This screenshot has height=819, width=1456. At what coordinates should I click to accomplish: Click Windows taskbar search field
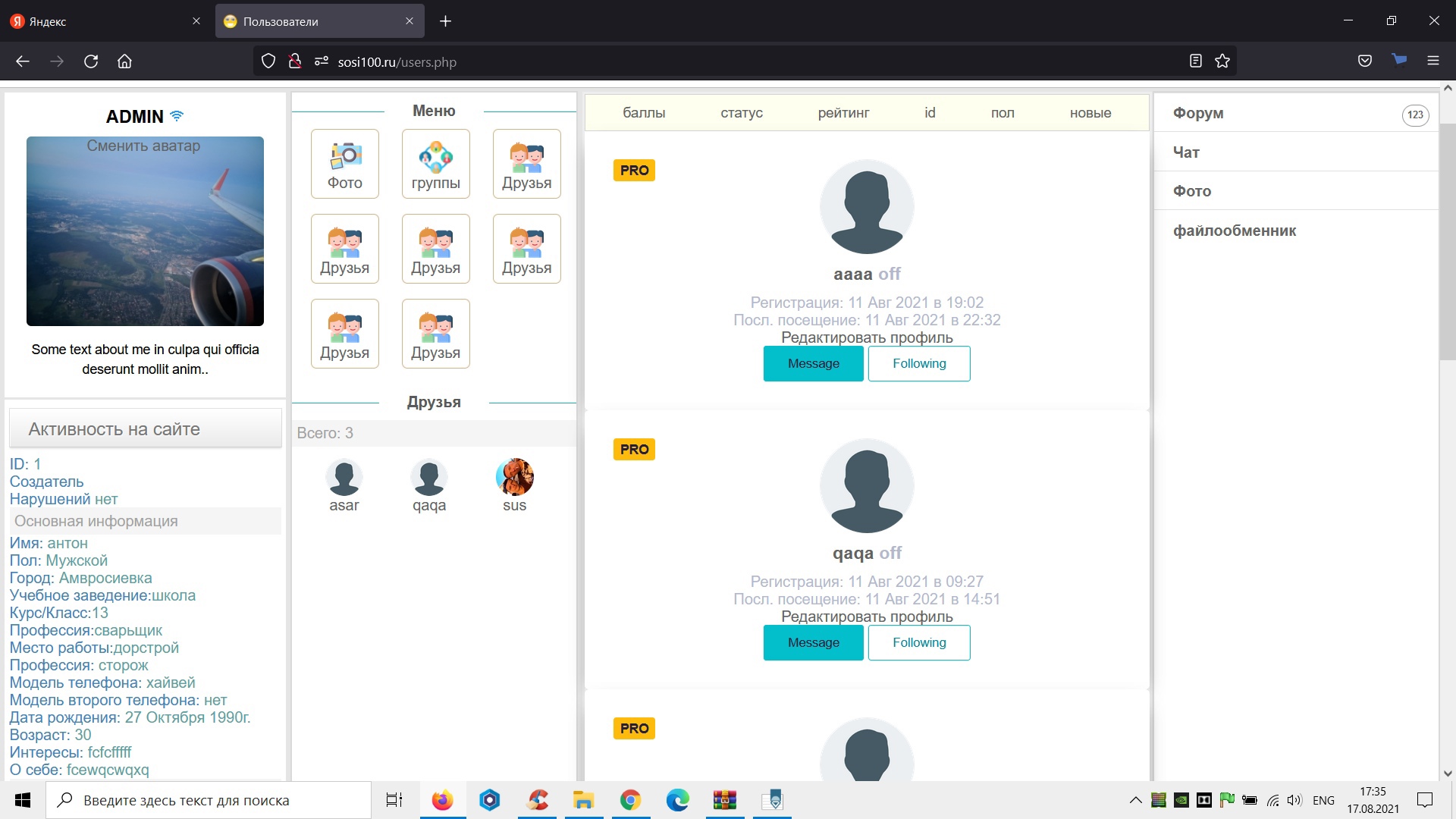(209, 800)
